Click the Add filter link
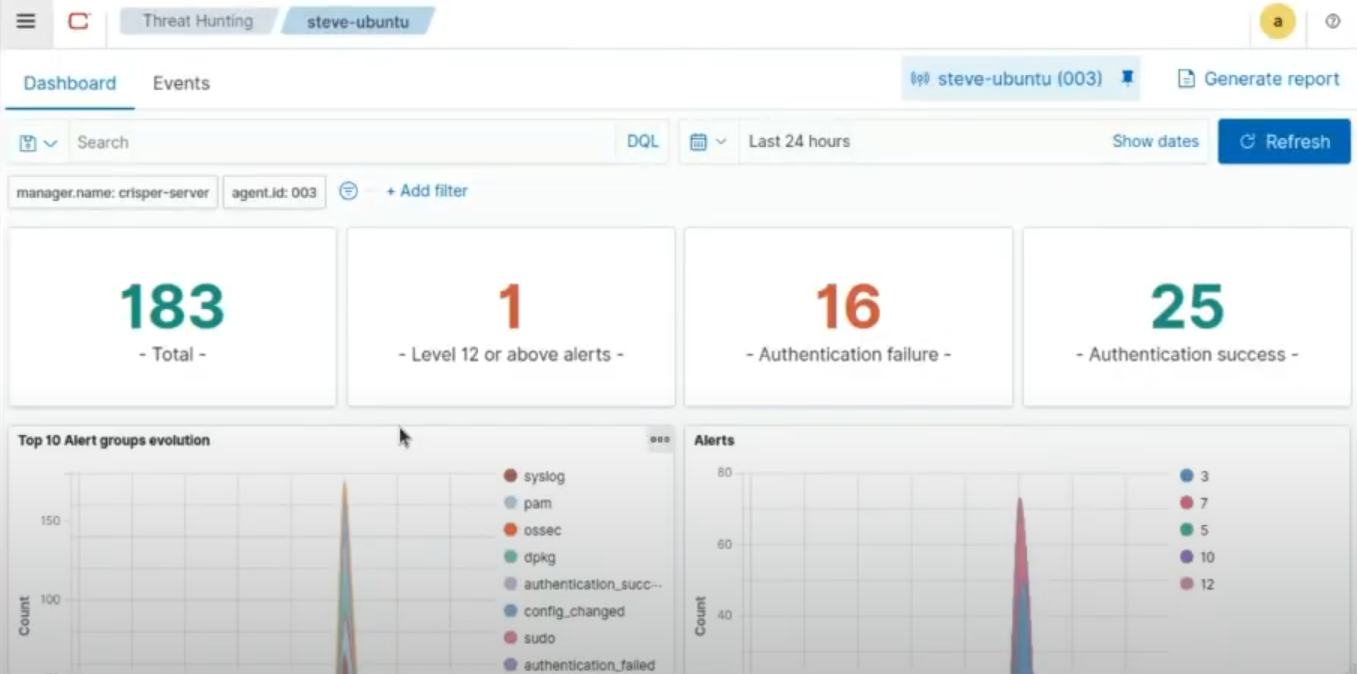Screen dimensions: 1357x674 click(427, 191)
